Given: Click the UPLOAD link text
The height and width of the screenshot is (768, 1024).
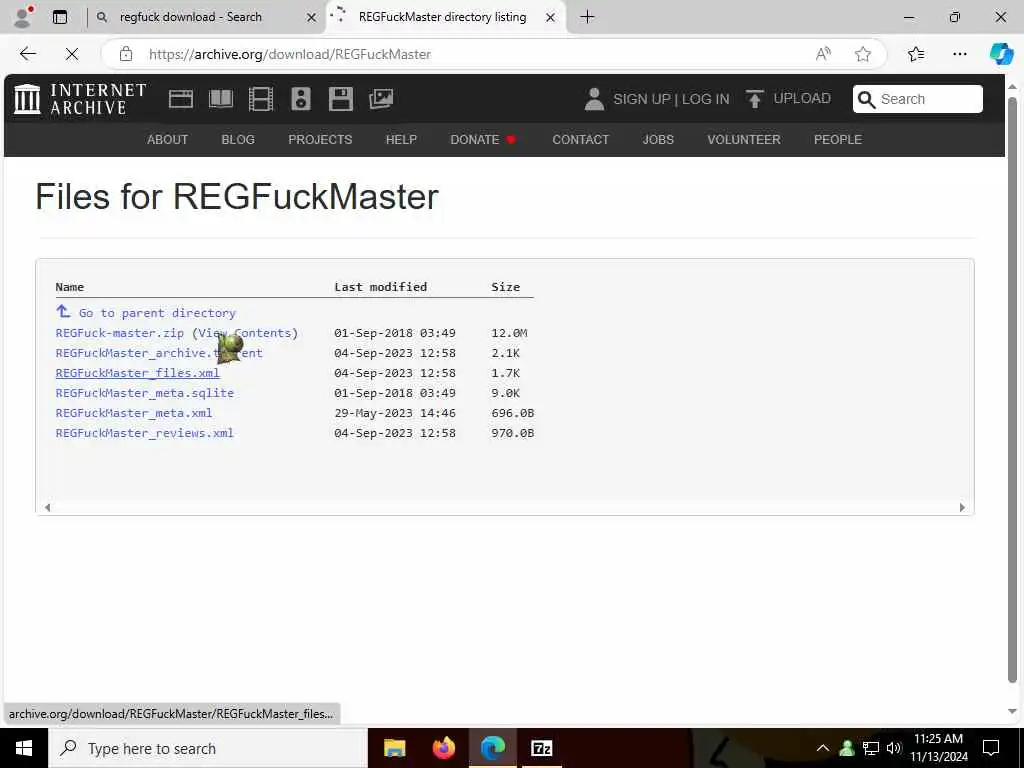Looking at the screenshot, I should click(802, 99).
